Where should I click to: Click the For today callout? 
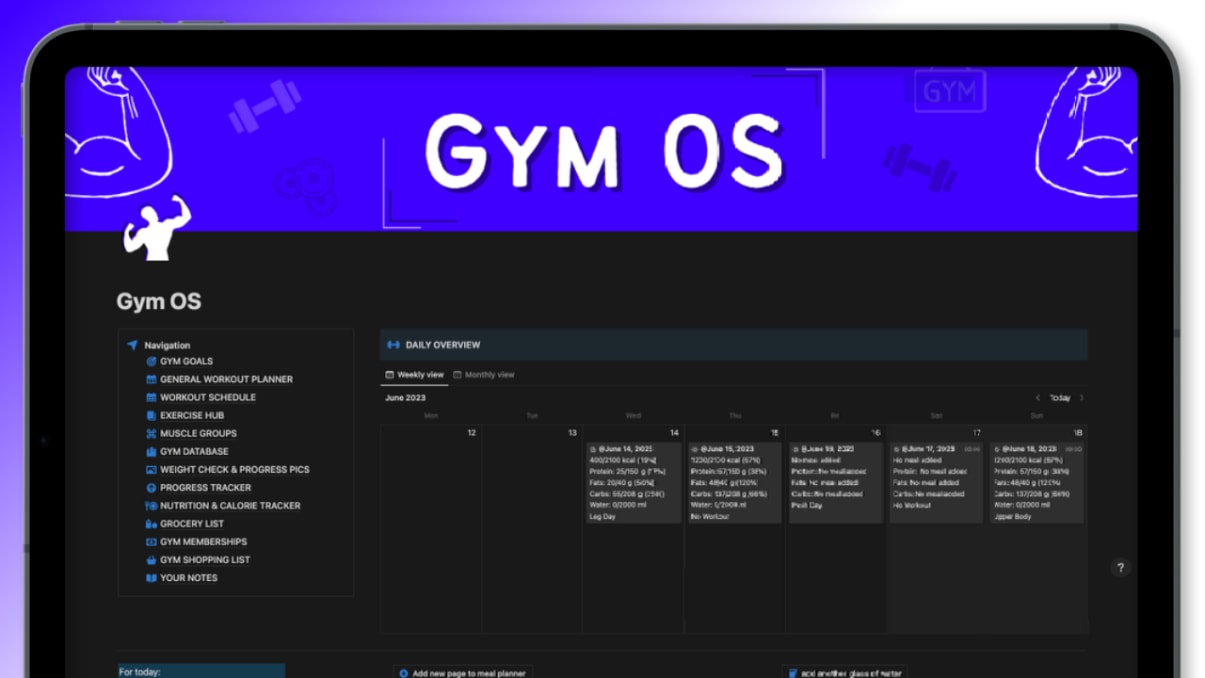click(201, 671)
